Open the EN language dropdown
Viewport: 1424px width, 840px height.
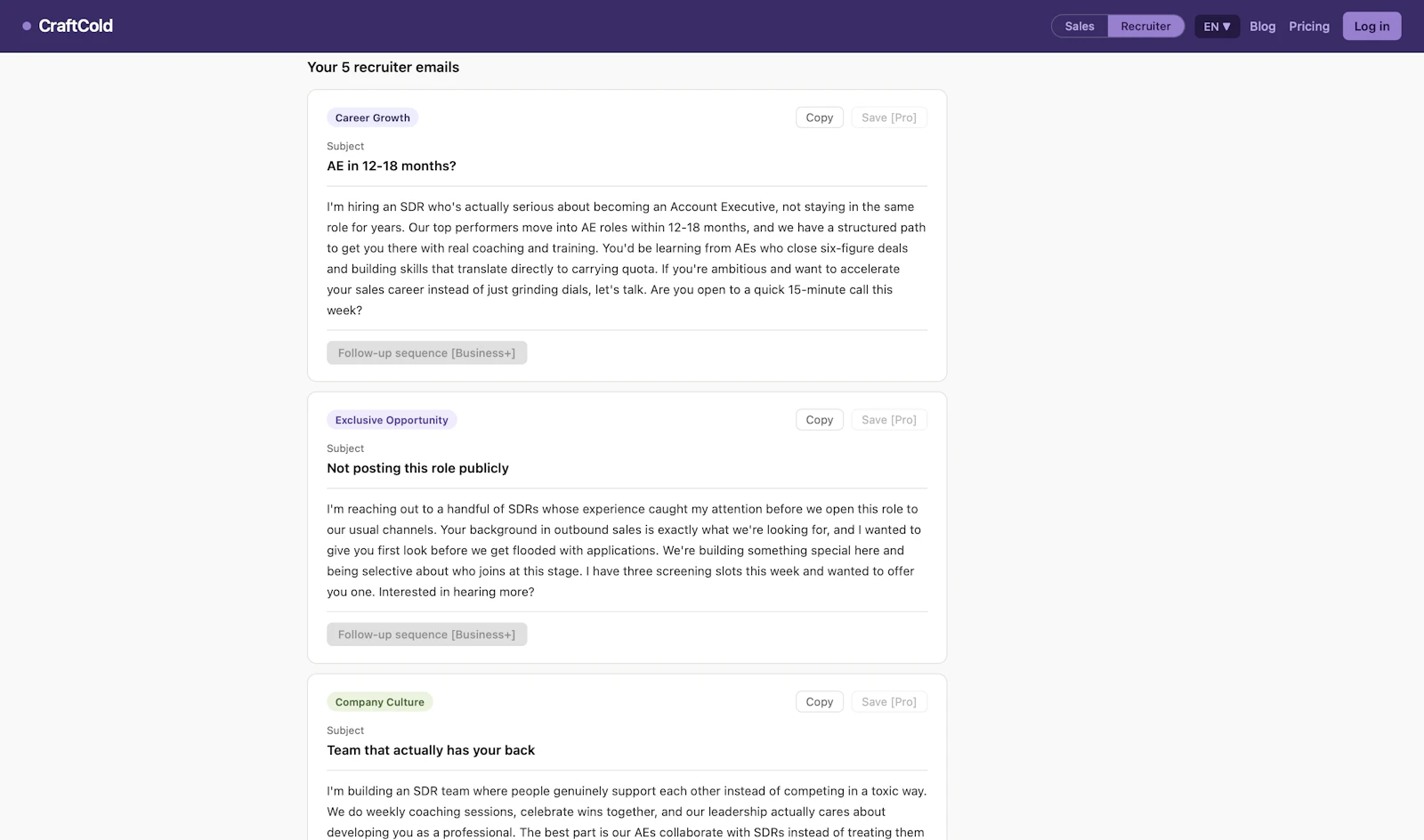pyautogui.click(x=1217, y=26)
